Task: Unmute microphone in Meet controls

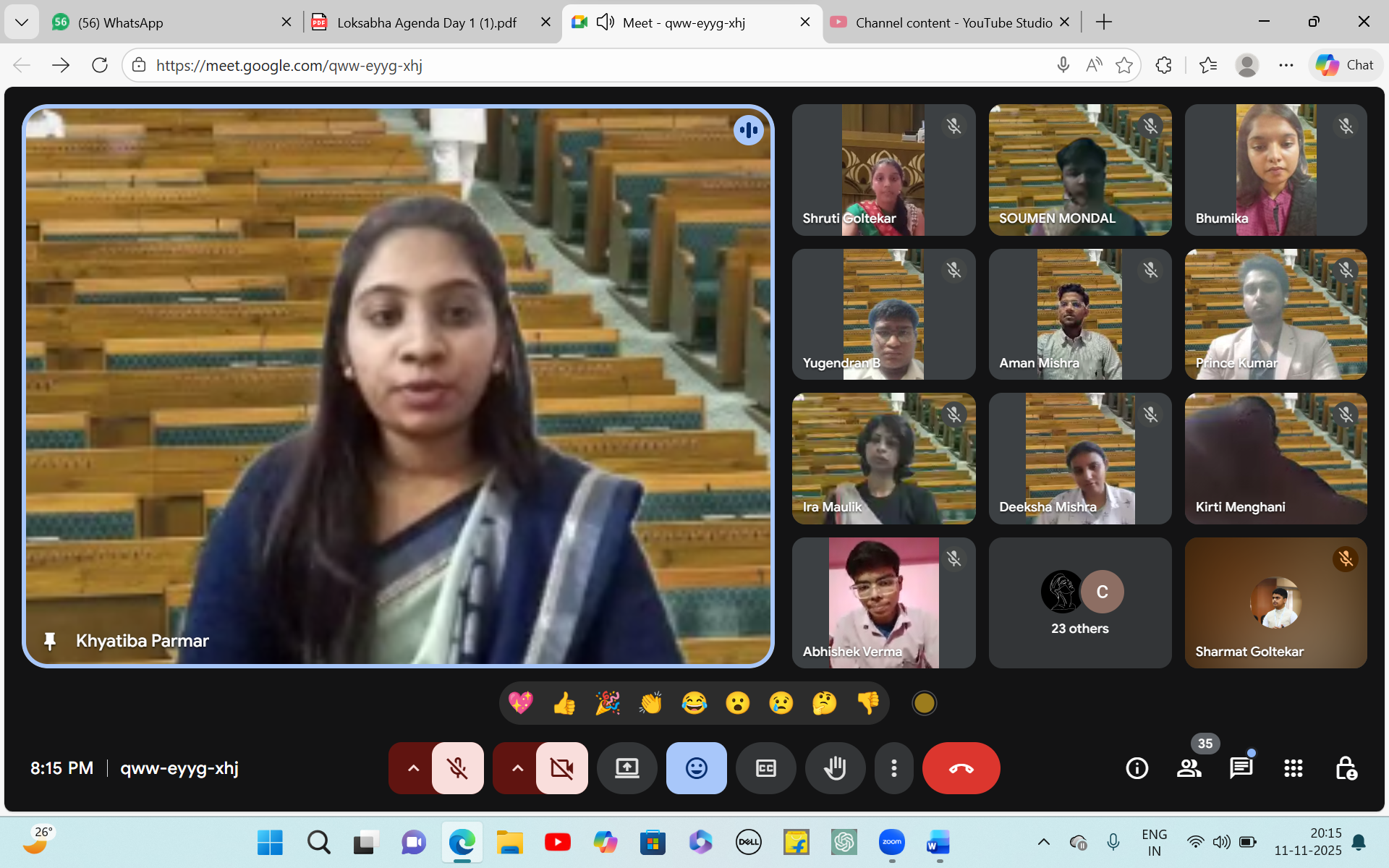Action: click(x=457, y=768)
